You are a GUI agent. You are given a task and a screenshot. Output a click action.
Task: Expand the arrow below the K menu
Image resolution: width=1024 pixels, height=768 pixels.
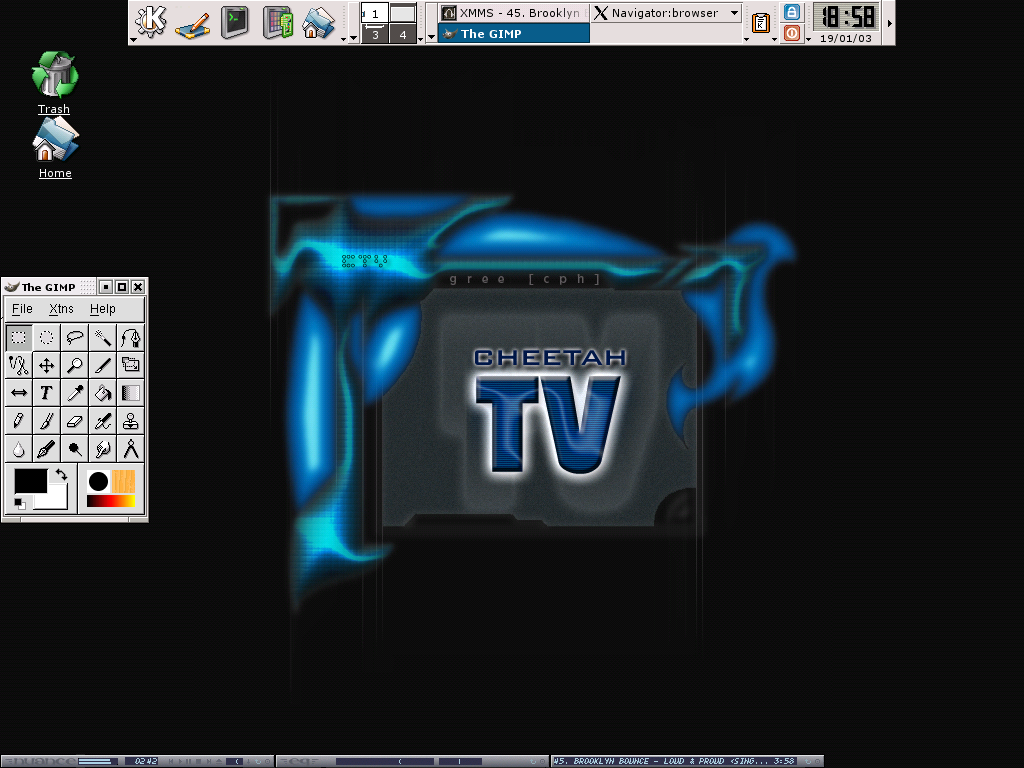(x=133, y=40)
